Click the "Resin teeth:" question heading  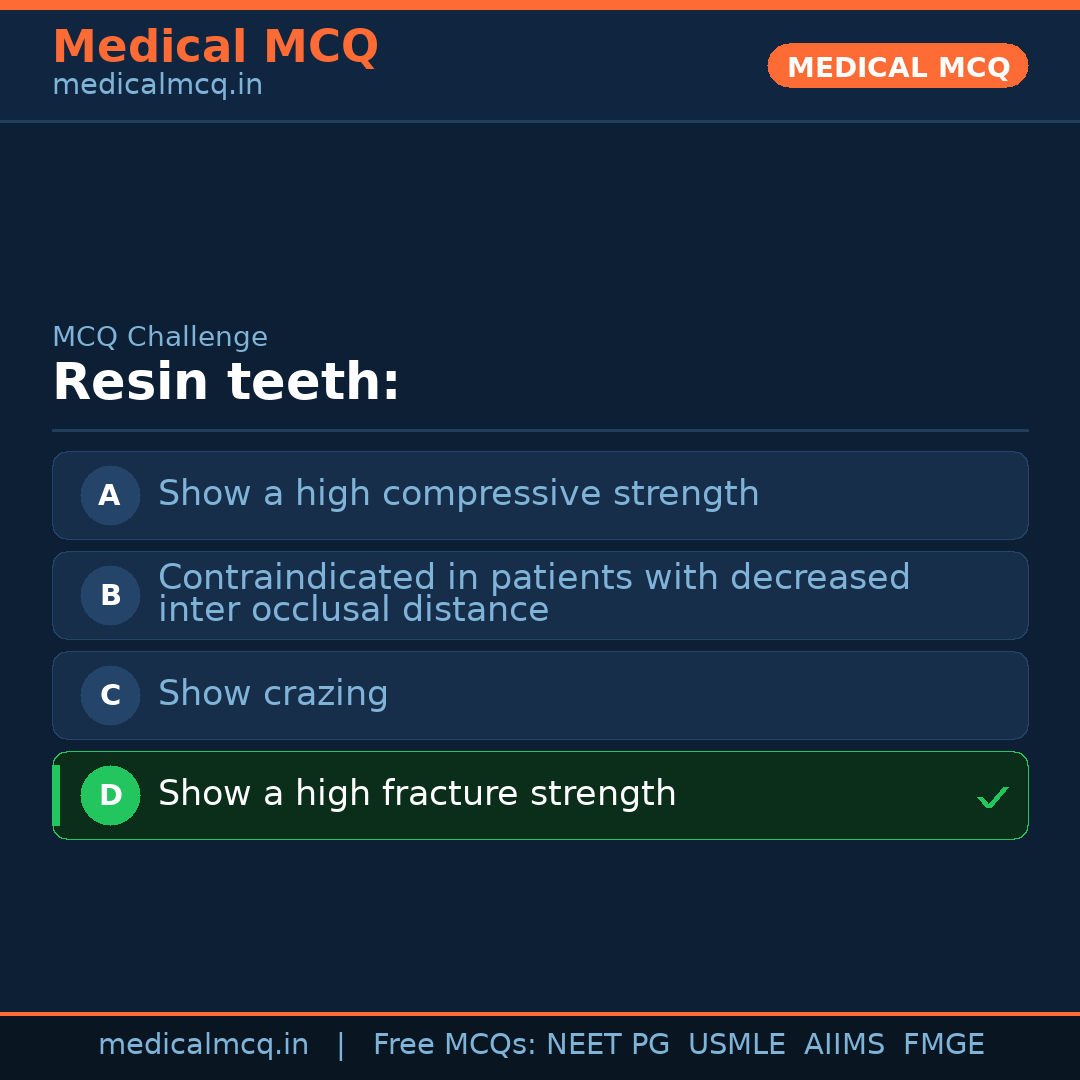point(226,383)
